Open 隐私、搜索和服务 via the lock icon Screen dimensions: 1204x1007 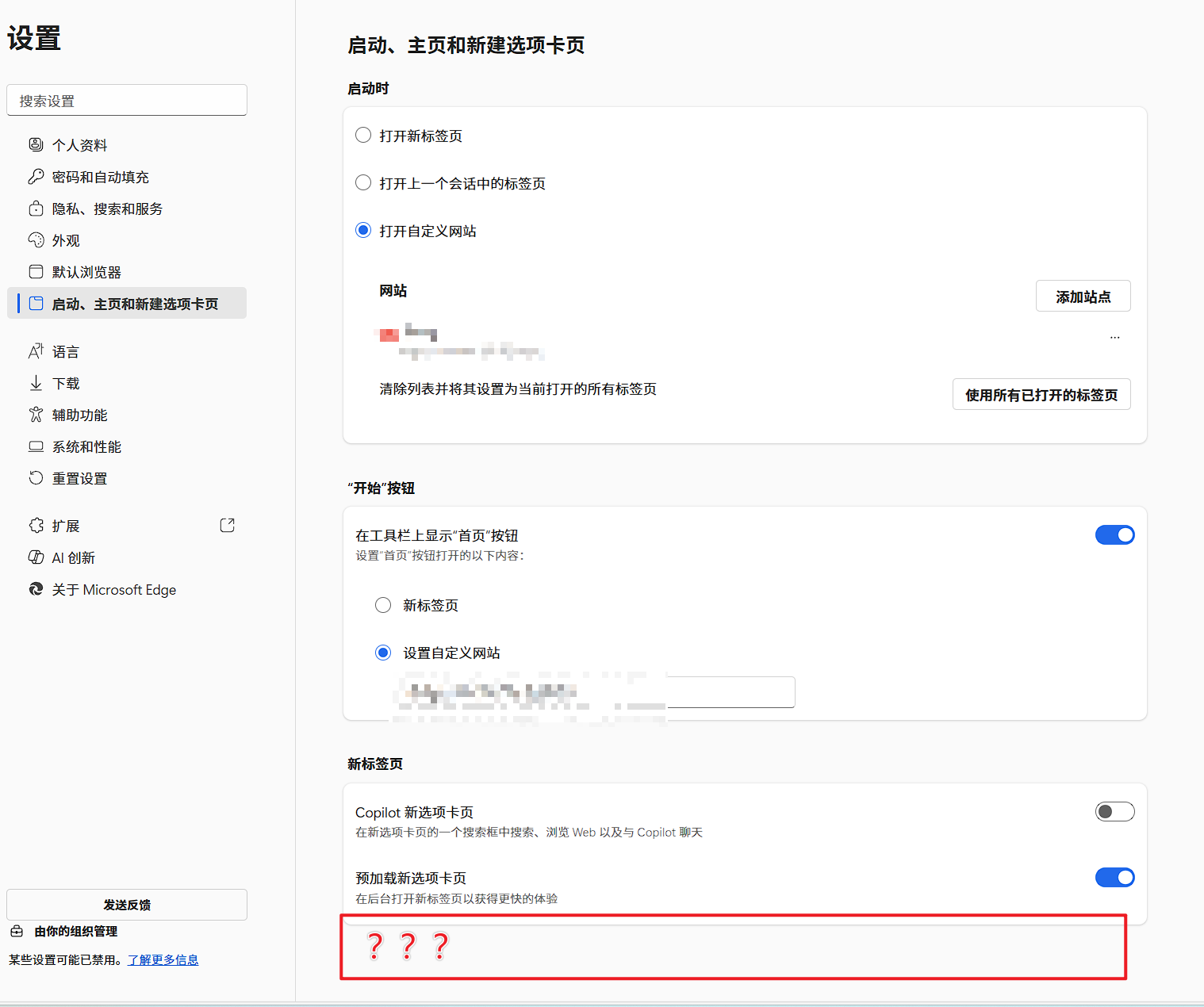36,208
